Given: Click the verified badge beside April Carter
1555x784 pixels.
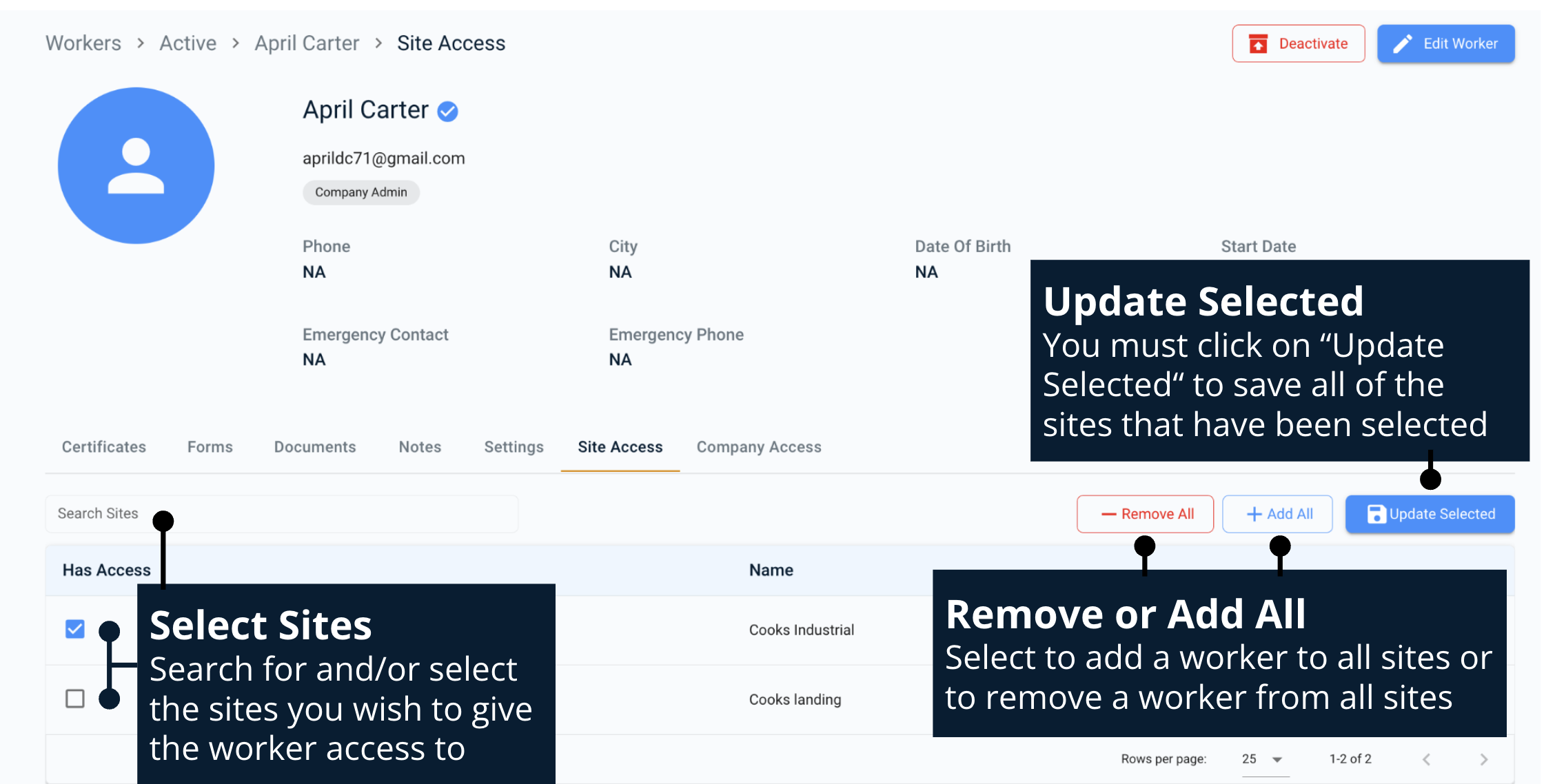Looking at the screenshot, I should (447, 111).
